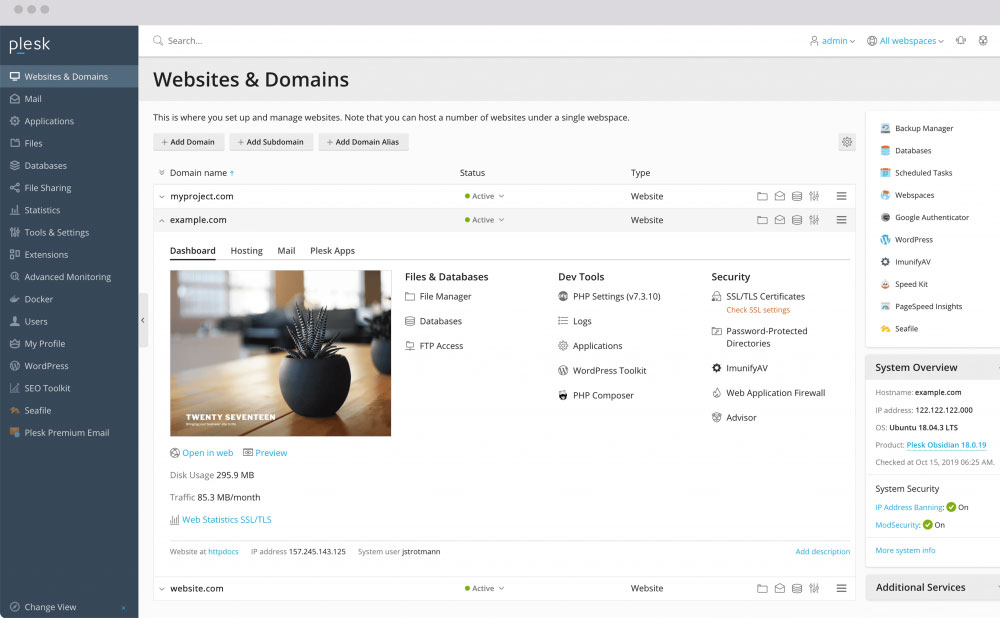Open Active status dropdown for myproject.com
The width and height of the screenshot is (1000, 618).
point(485,196)
